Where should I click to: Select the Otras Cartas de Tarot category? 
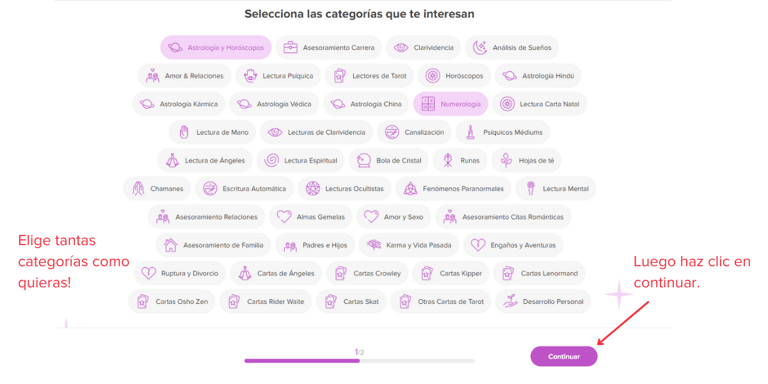441,301
